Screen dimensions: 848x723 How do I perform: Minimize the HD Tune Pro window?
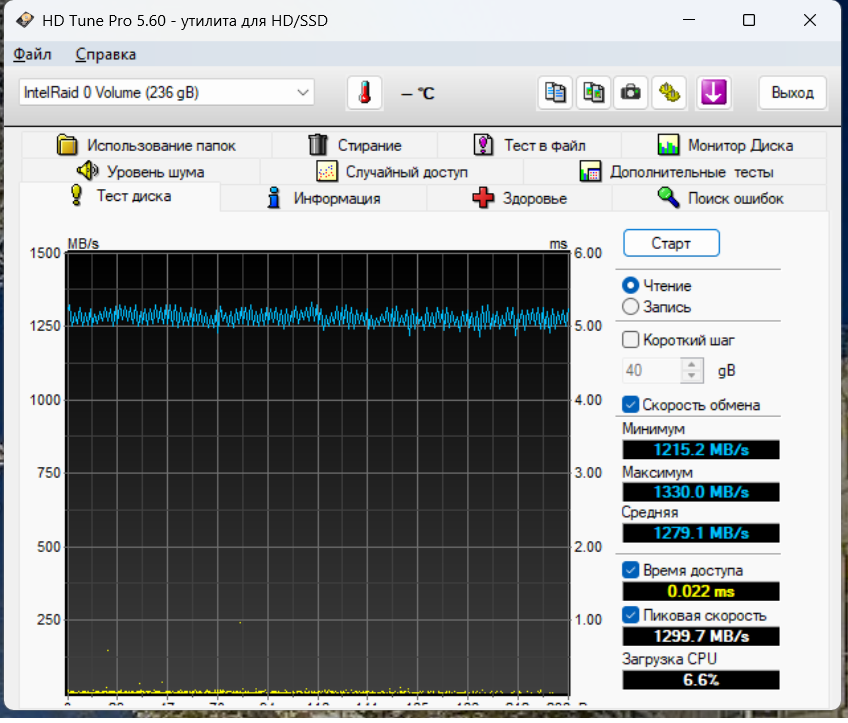click(x=688, y=21)
